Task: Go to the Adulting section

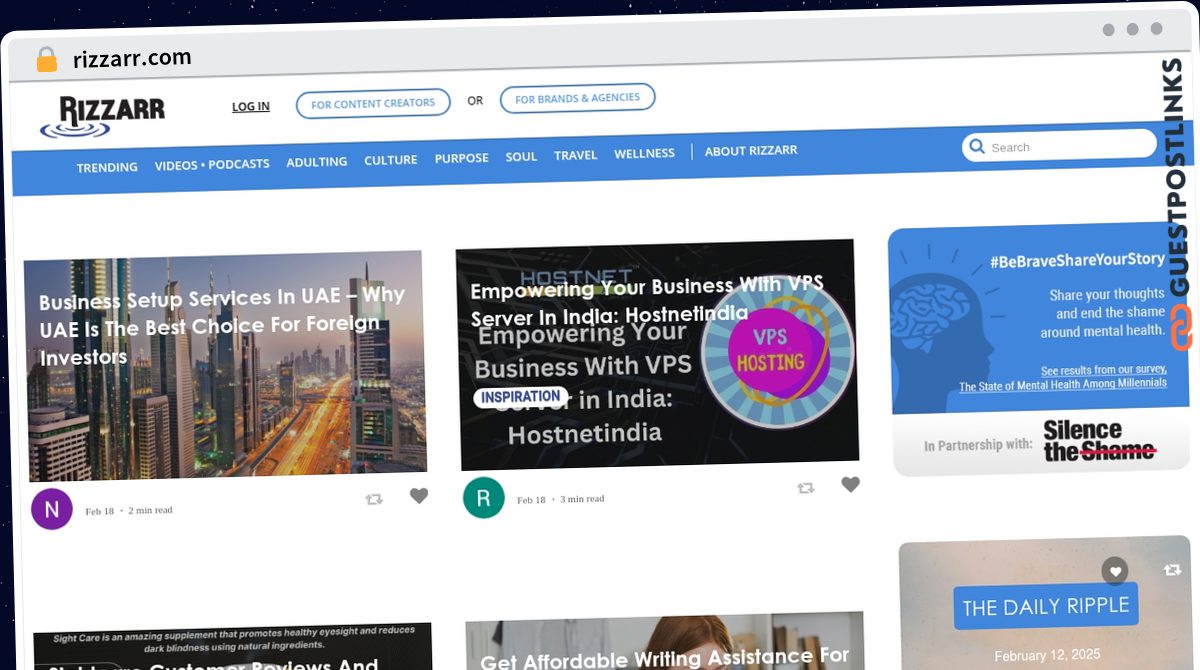Action: pos(317,162)
